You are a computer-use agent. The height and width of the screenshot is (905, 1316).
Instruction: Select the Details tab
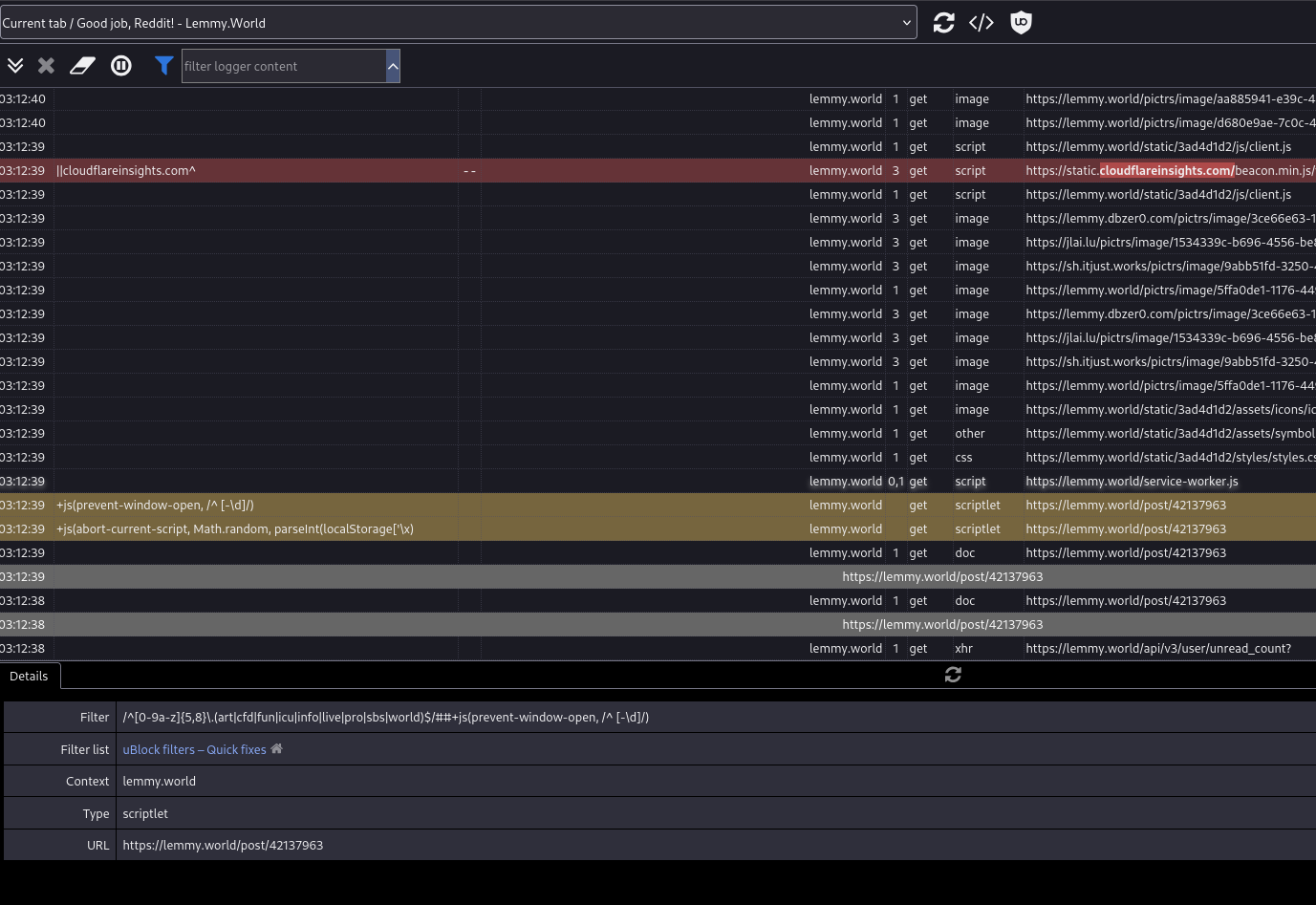pos(29,676)
